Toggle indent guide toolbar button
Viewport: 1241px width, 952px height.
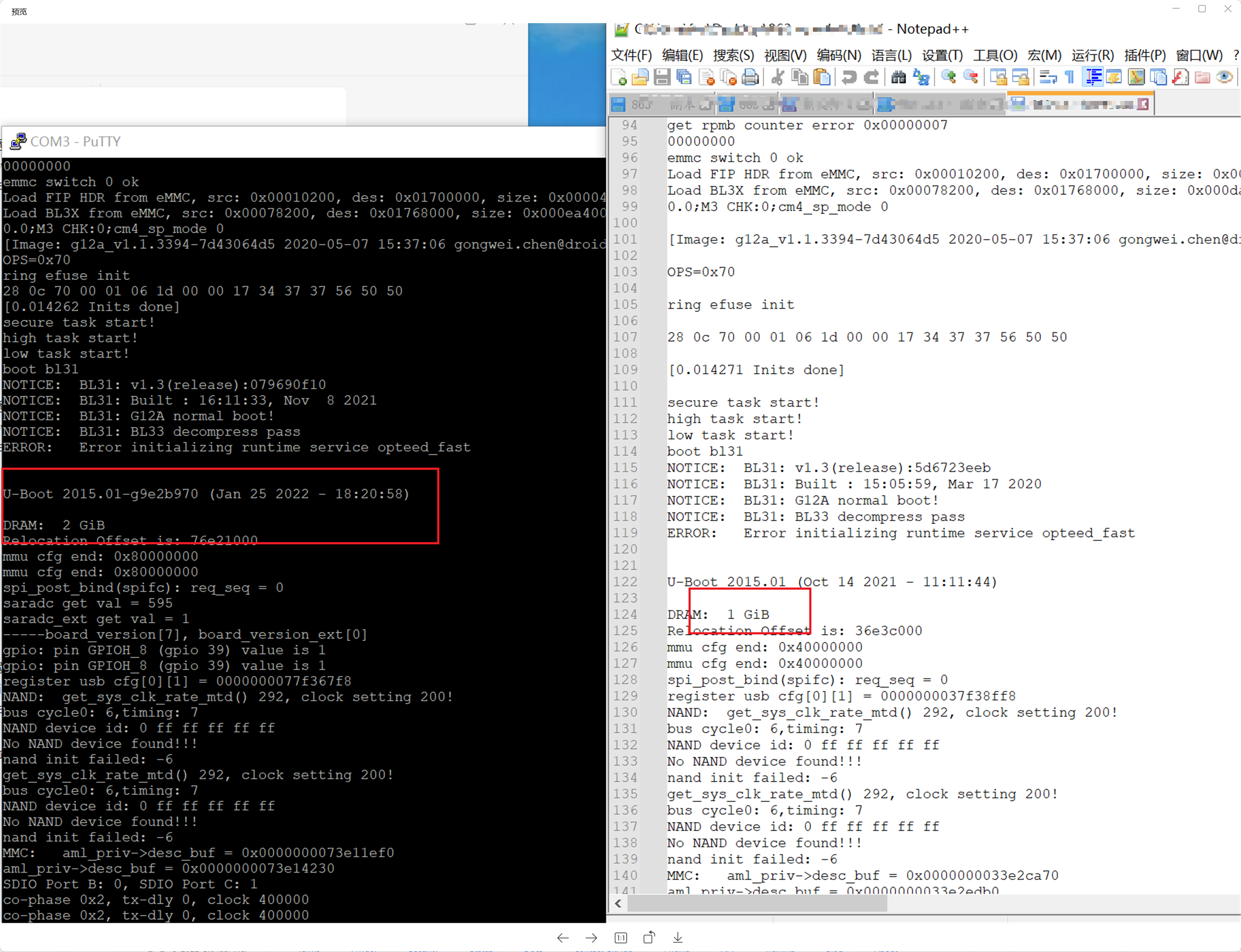(1092, 77)
